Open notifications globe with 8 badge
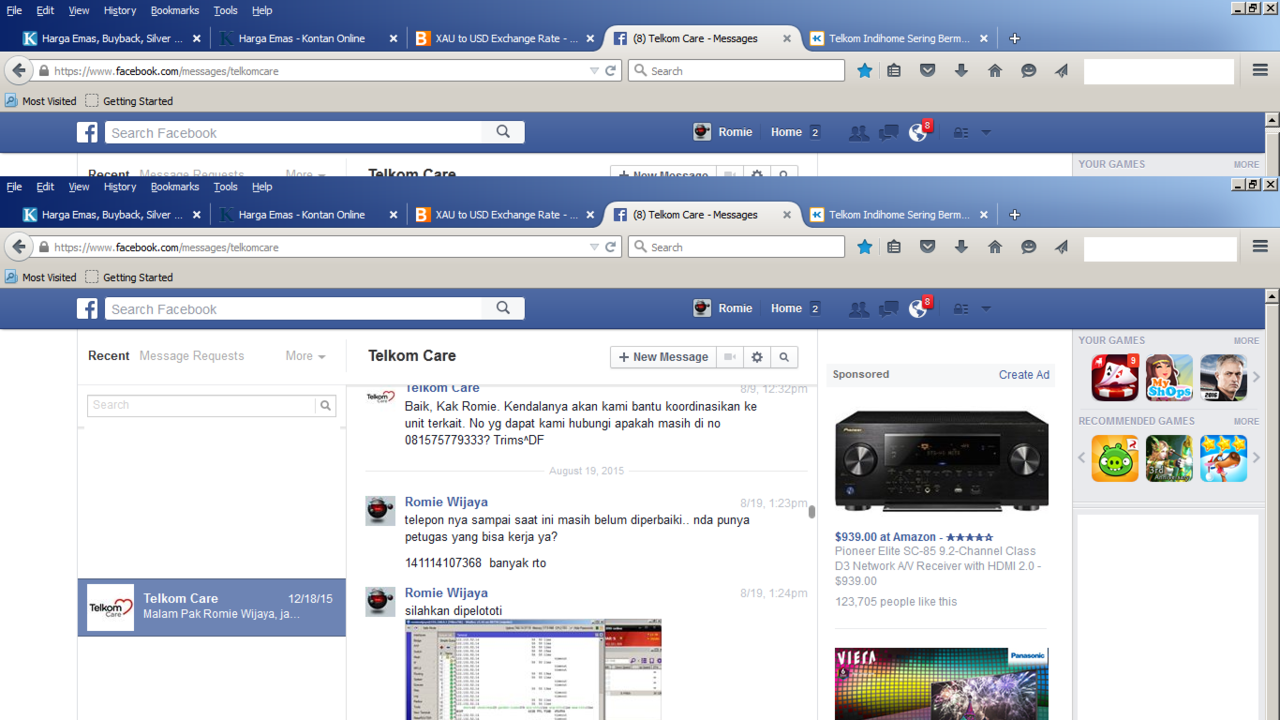The height and width of the screenshot is (720, 1280). coord(919,308)
